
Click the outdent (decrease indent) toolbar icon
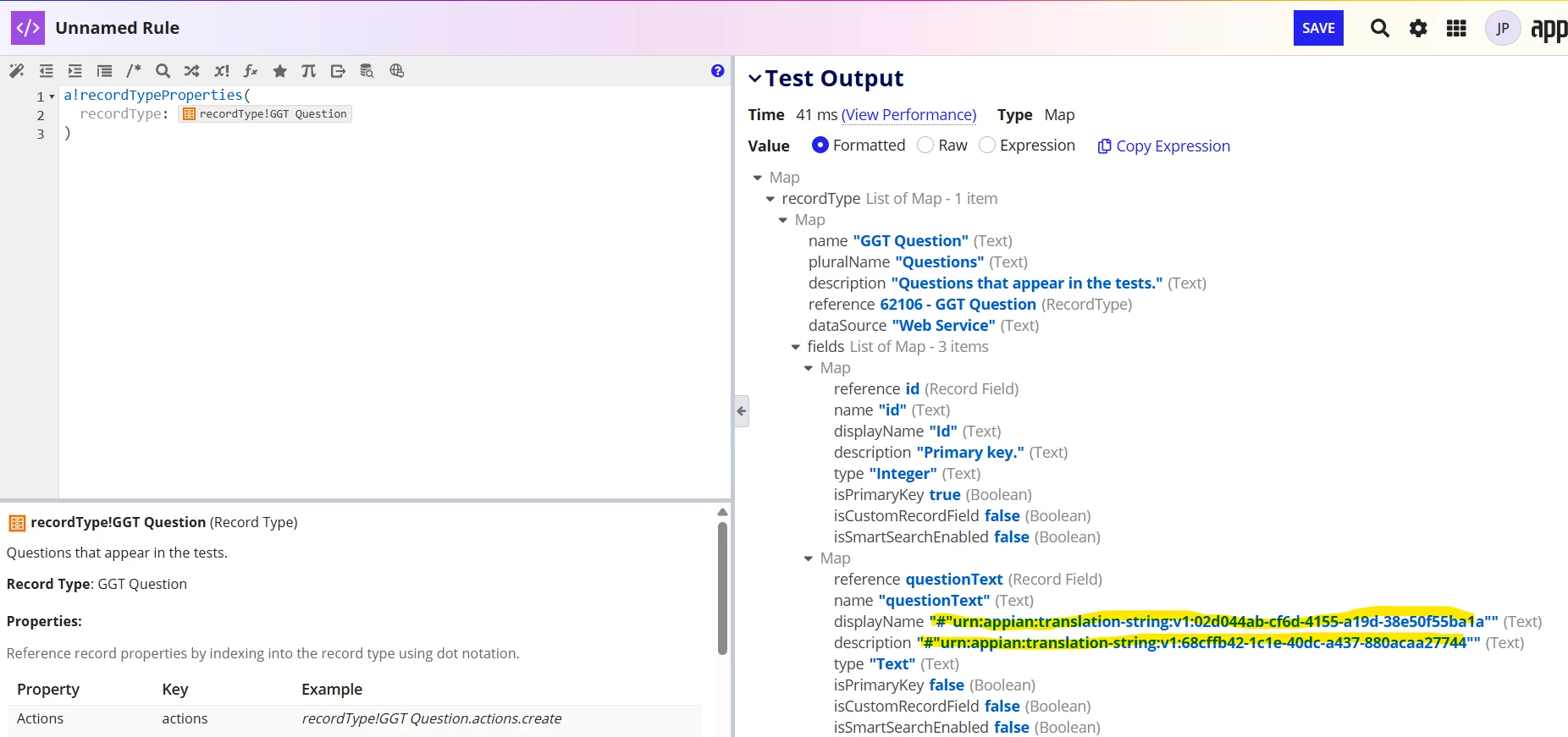tap(47, 71)
